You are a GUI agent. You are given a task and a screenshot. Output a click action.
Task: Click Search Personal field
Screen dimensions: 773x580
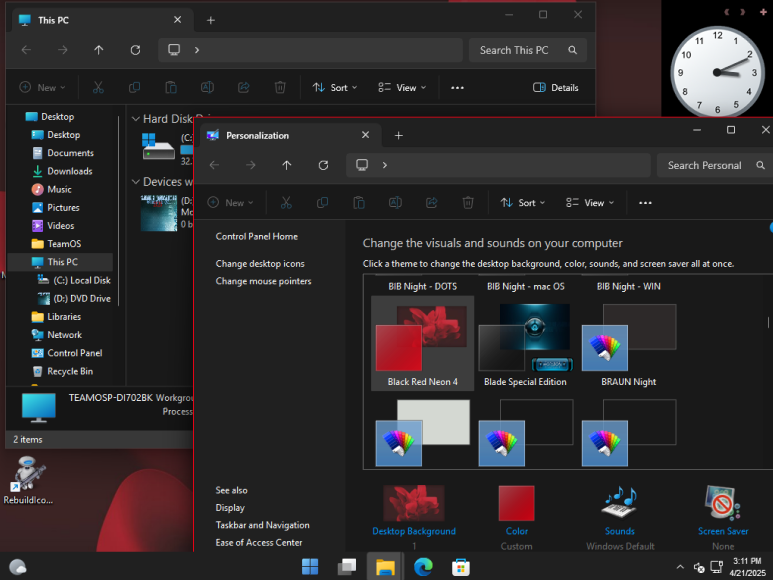(x=715, y=165)
